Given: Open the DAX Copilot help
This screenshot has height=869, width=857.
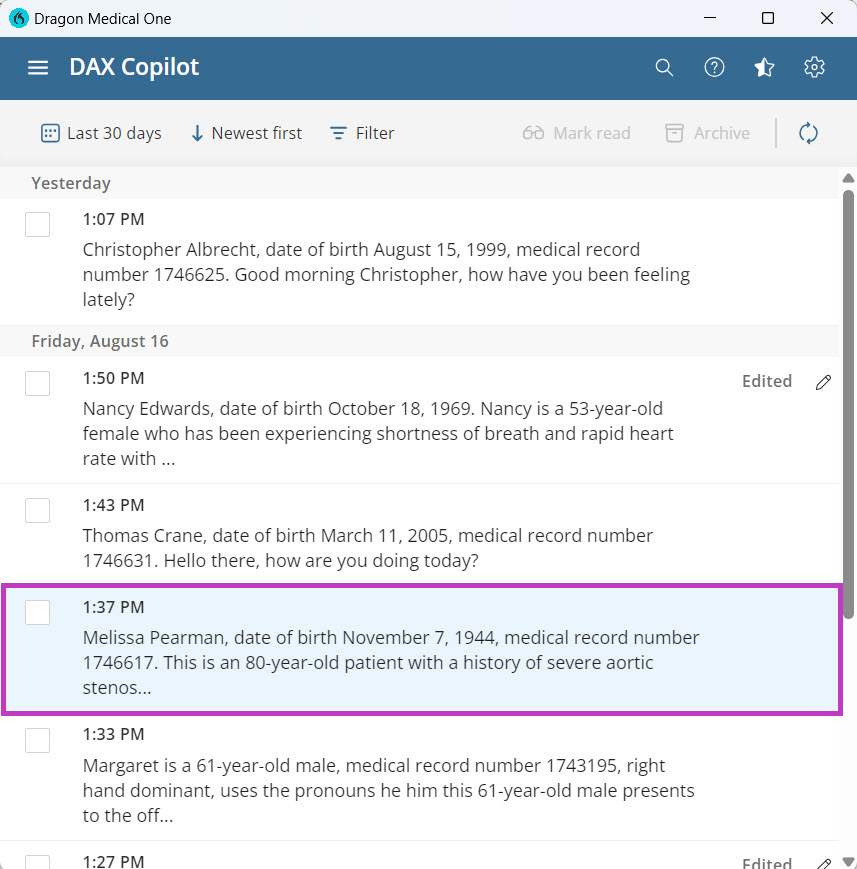Looking at the screenshot, I should click(714, 68).
